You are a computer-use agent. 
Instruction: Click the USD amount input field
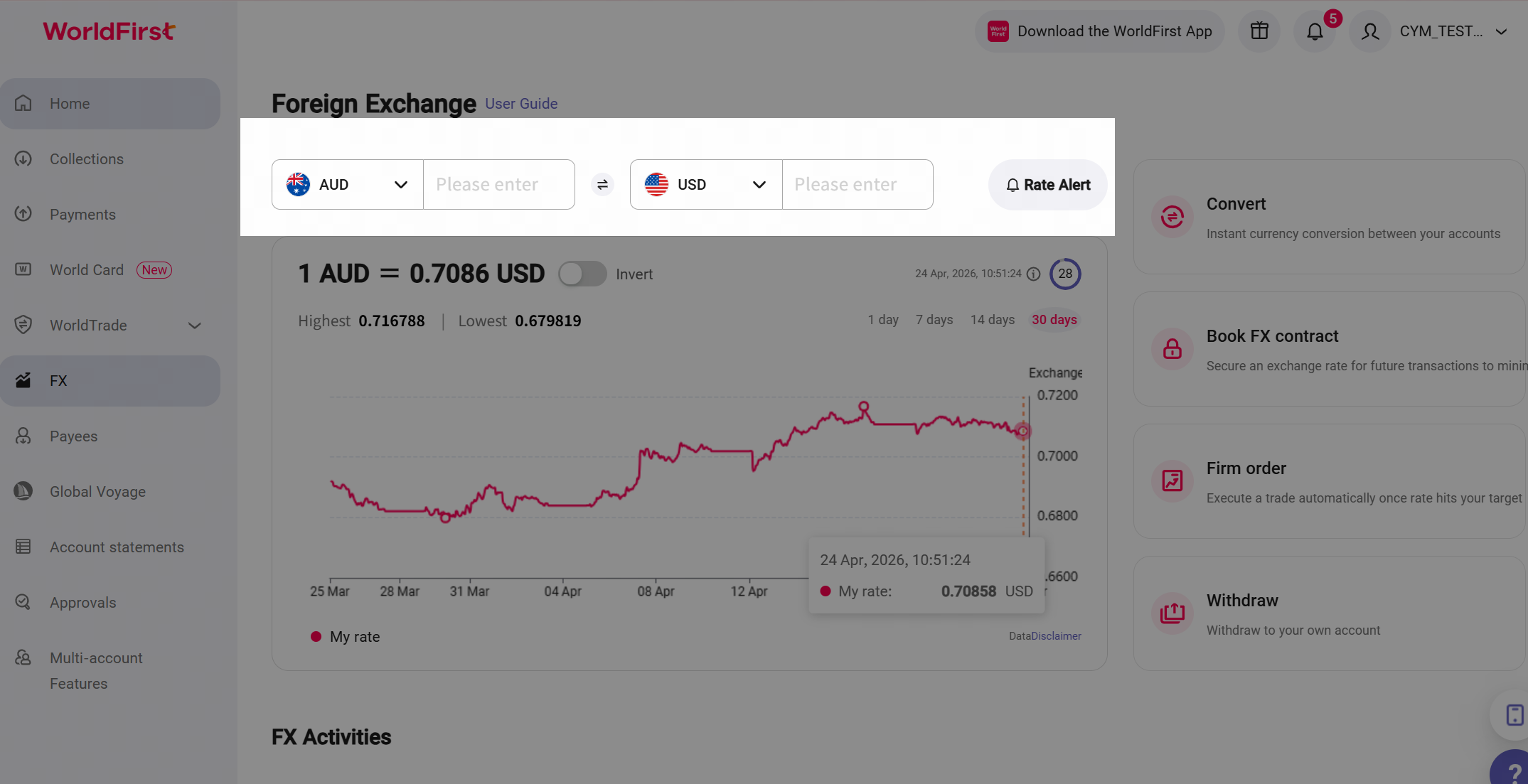[x=858, y=185]
